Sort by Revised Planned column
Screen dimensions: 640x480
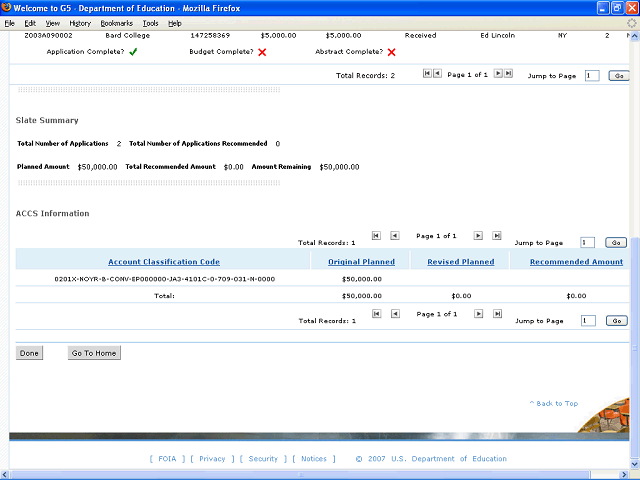461,262
